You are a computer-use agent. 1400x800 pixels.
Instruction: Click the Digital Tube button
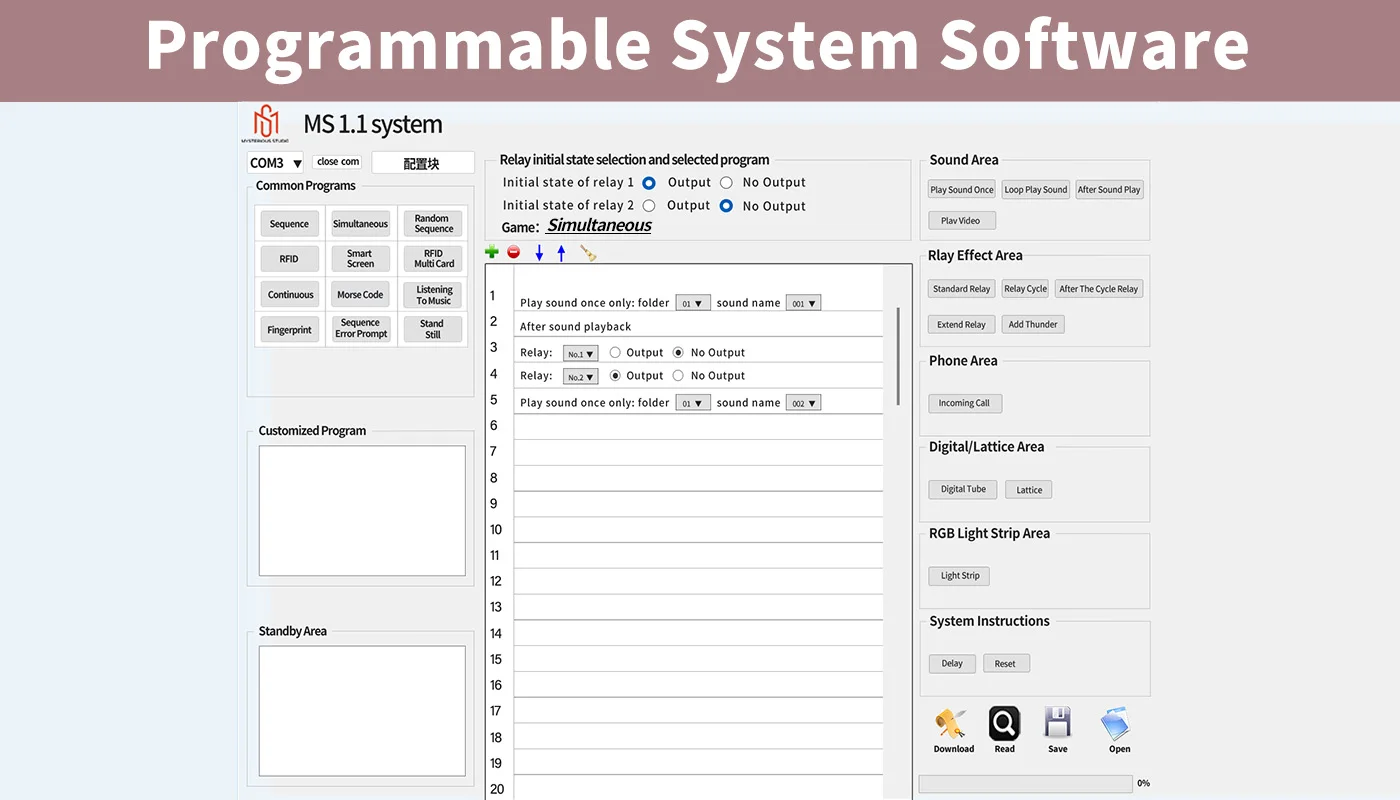(x=963, y=490)
